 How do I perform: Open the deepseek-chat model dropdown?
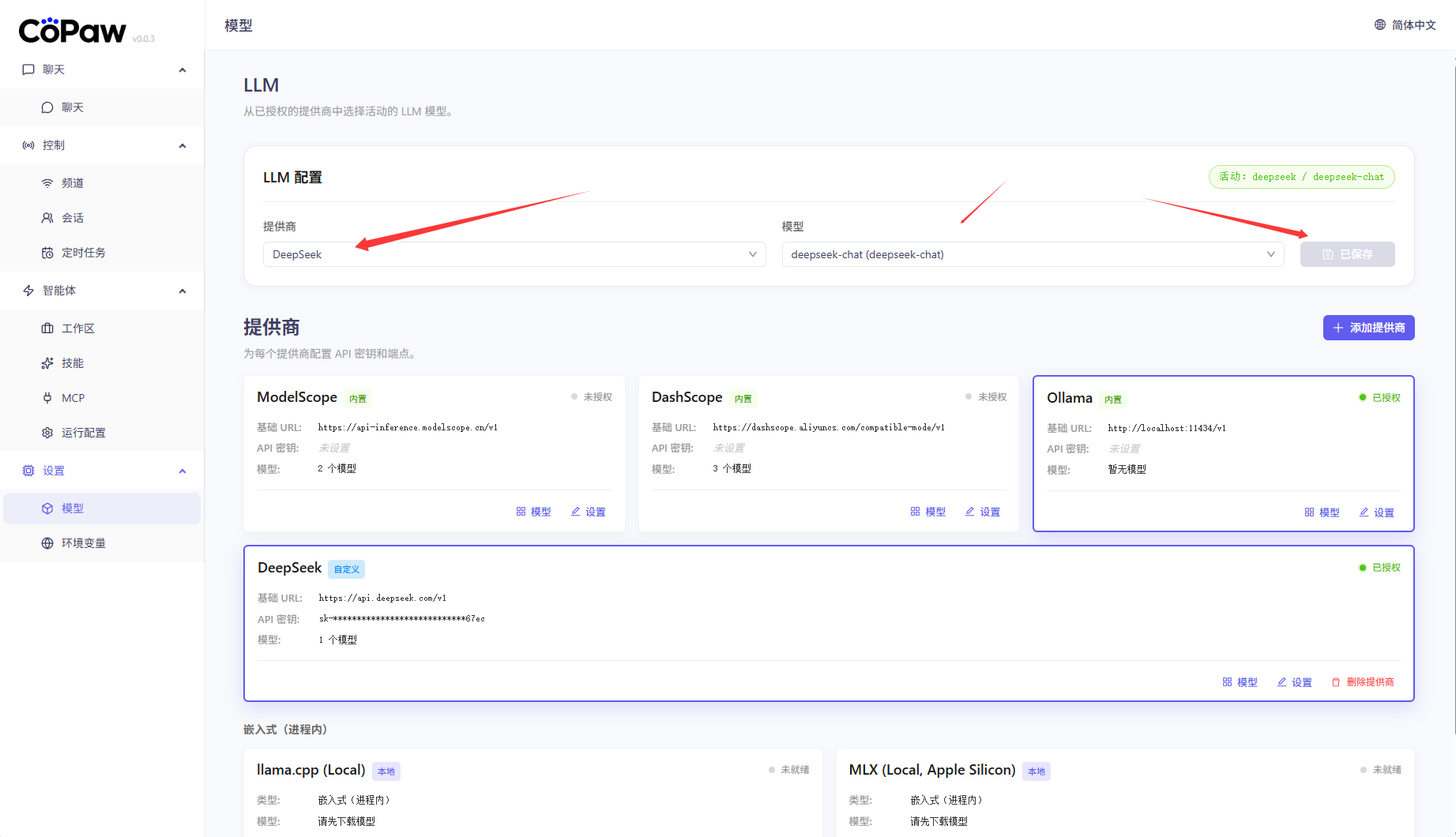point(1032,254)
